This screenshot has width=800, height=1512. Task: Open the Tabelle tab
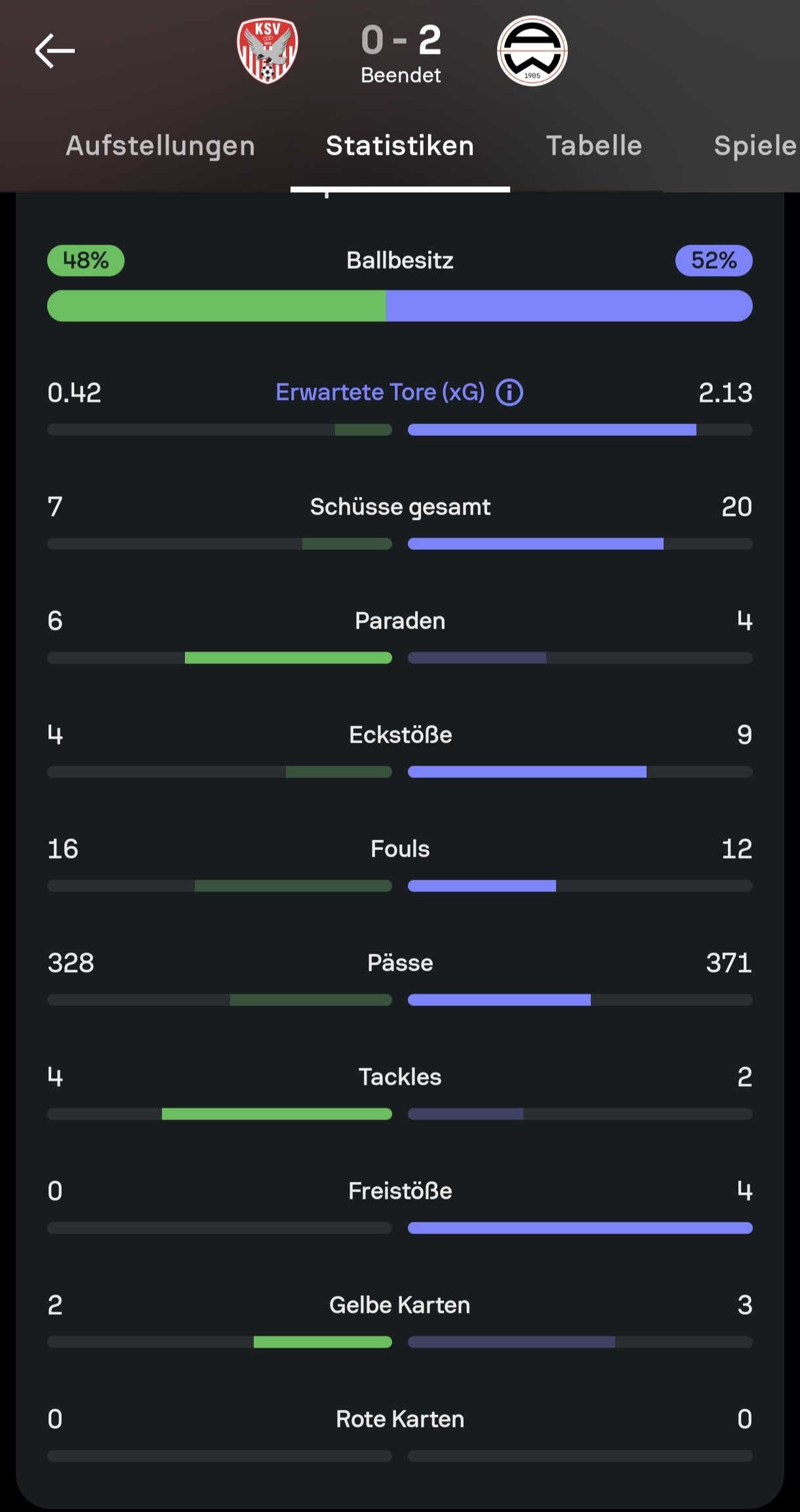click(594, 145)
